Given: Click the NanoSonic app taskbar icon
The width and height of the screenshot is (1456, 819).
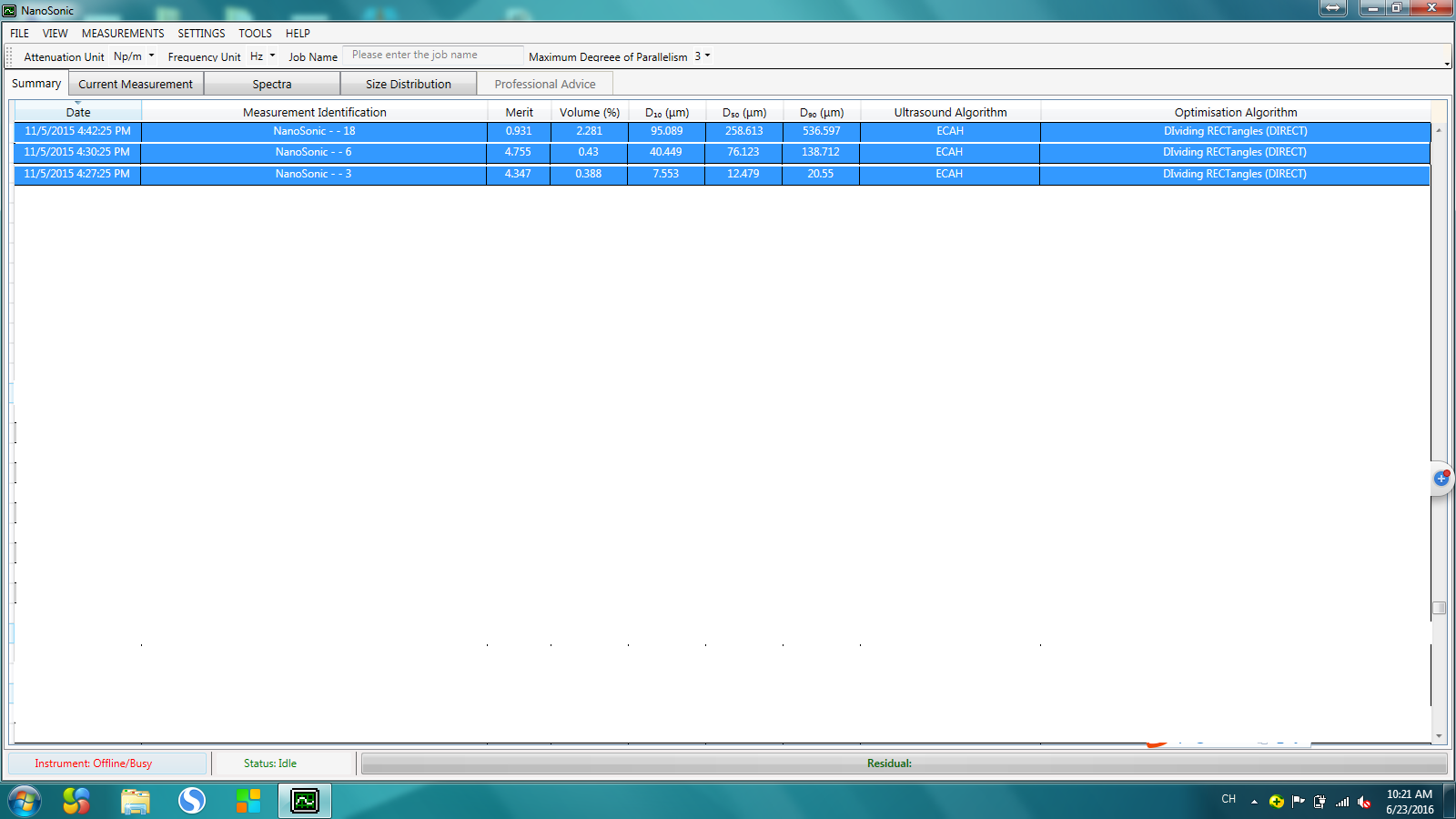Looking at the screenshot, I should (x=304, y=801).
